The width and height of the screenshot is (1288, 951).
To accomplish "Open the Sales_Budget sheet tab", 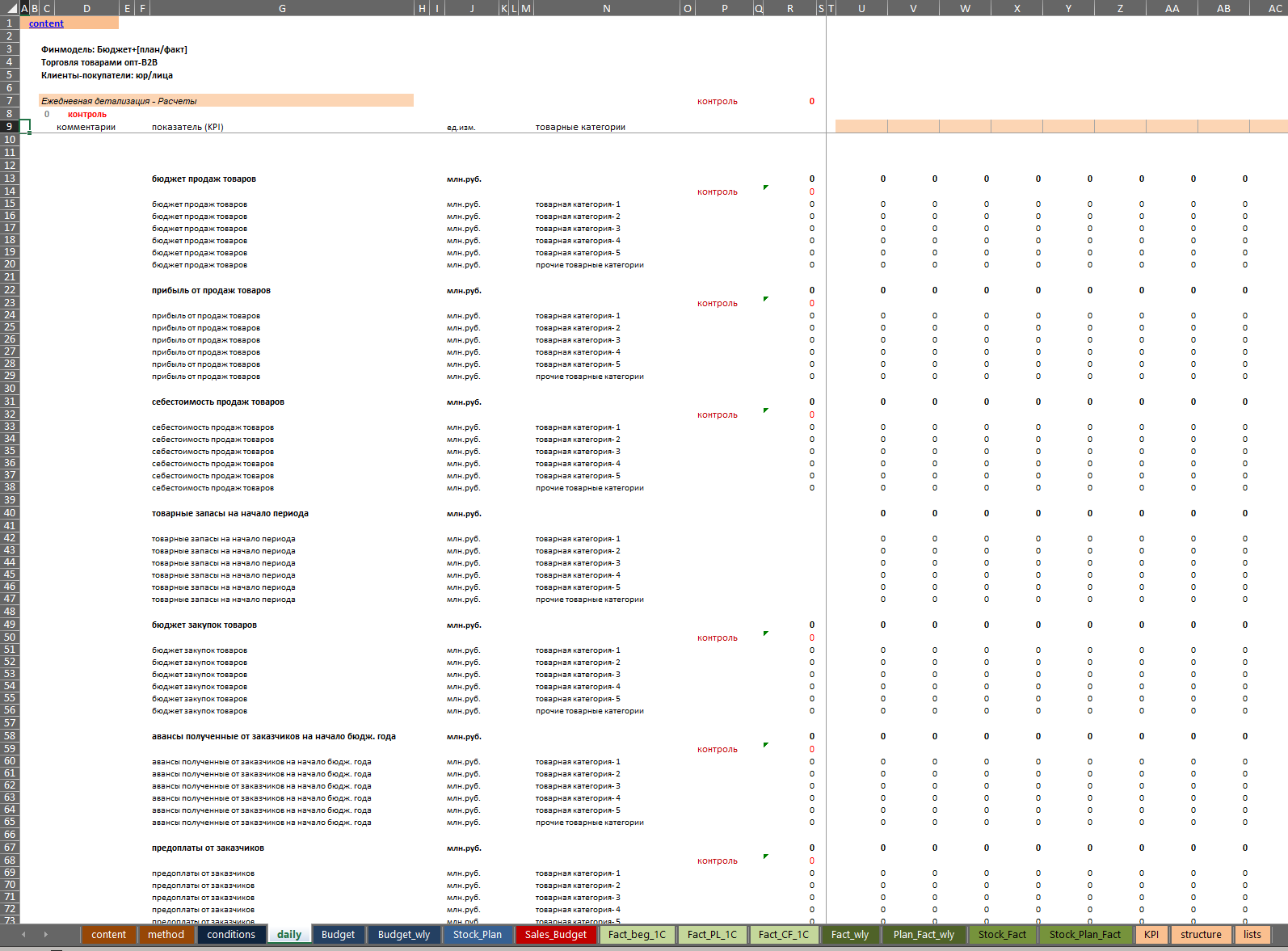I will point(555,935).
